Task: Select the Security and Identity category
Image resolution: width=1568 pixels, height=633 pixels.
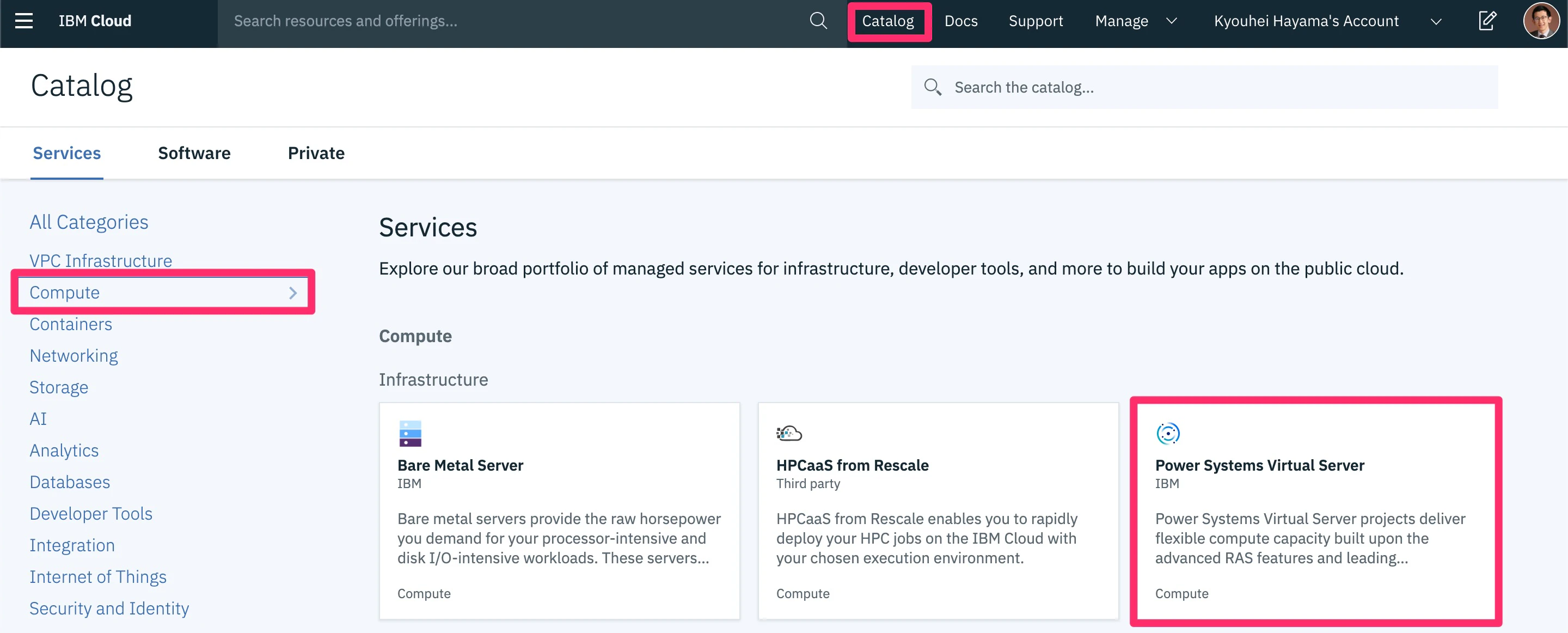Action: 109,608
